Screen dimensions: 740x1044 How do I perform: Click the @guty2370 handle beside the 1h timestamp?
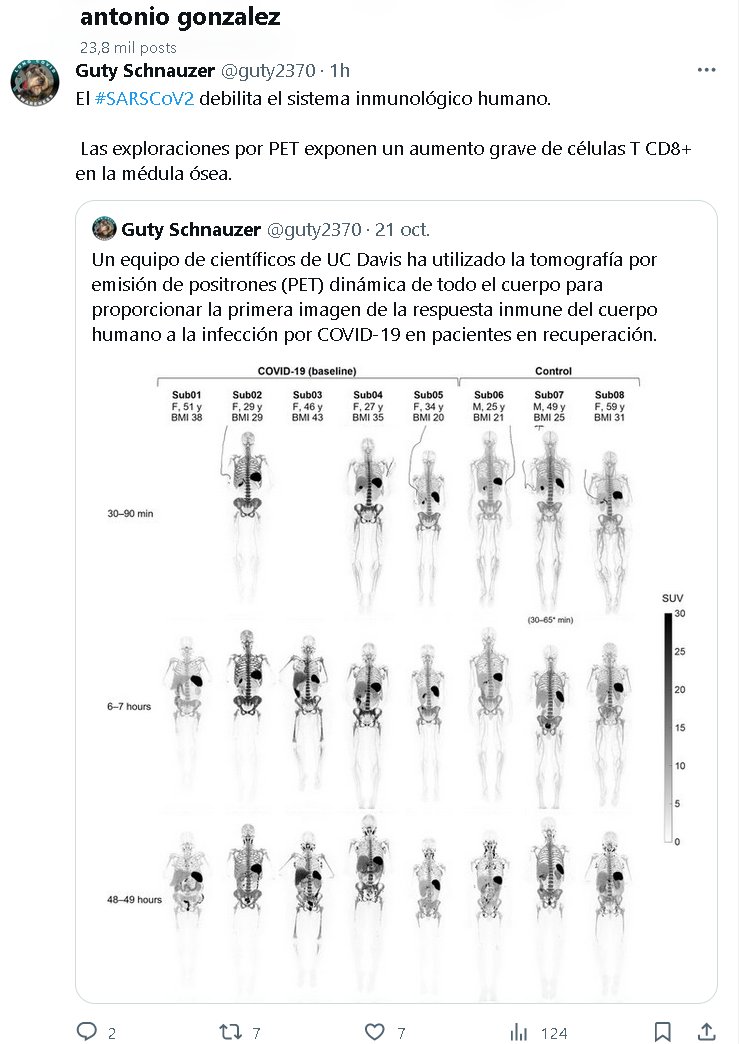click(269, 70)
